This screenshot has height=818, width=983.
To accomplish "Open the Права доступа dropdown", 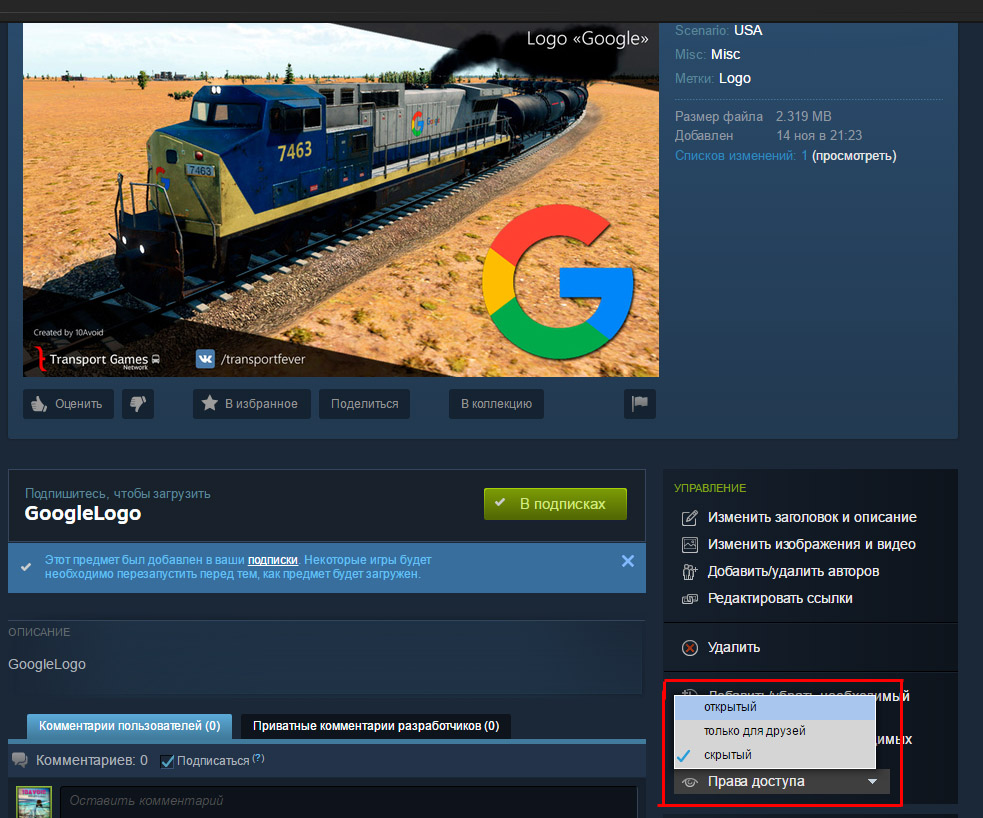I will (x=782, y=782).
